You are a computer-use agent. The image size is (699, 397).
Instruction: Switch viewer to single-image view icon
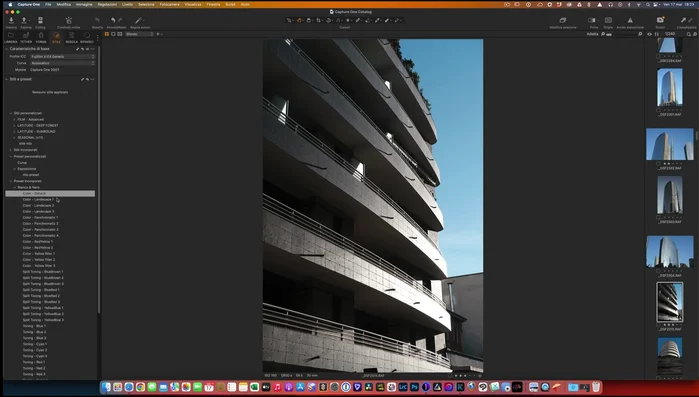113,34
